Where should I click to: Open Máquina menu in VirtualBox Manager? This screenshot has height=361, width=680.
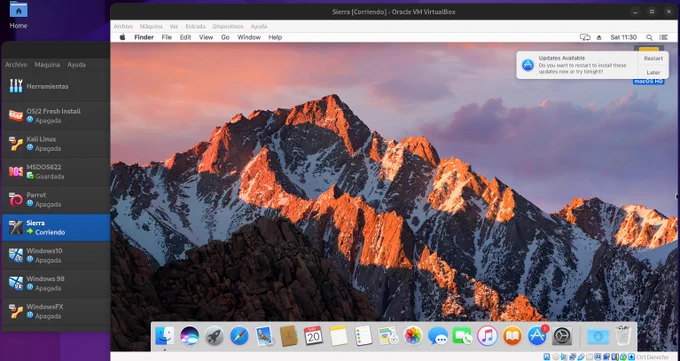(47, 65)
